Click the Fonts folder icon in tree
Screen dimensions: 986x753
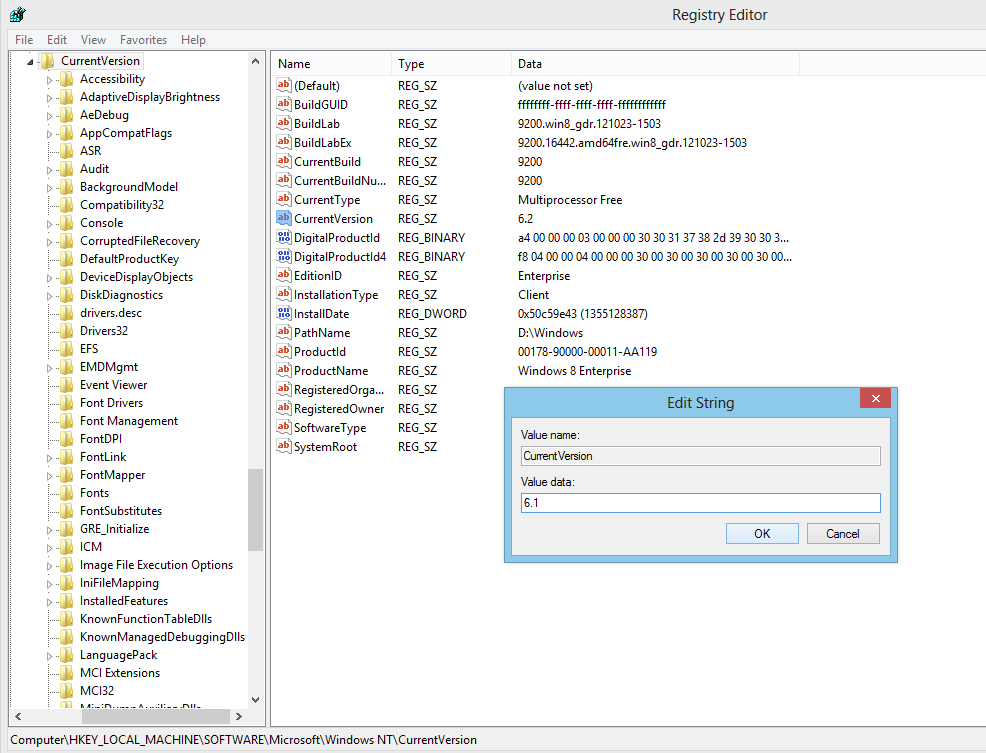pos(66,493)
